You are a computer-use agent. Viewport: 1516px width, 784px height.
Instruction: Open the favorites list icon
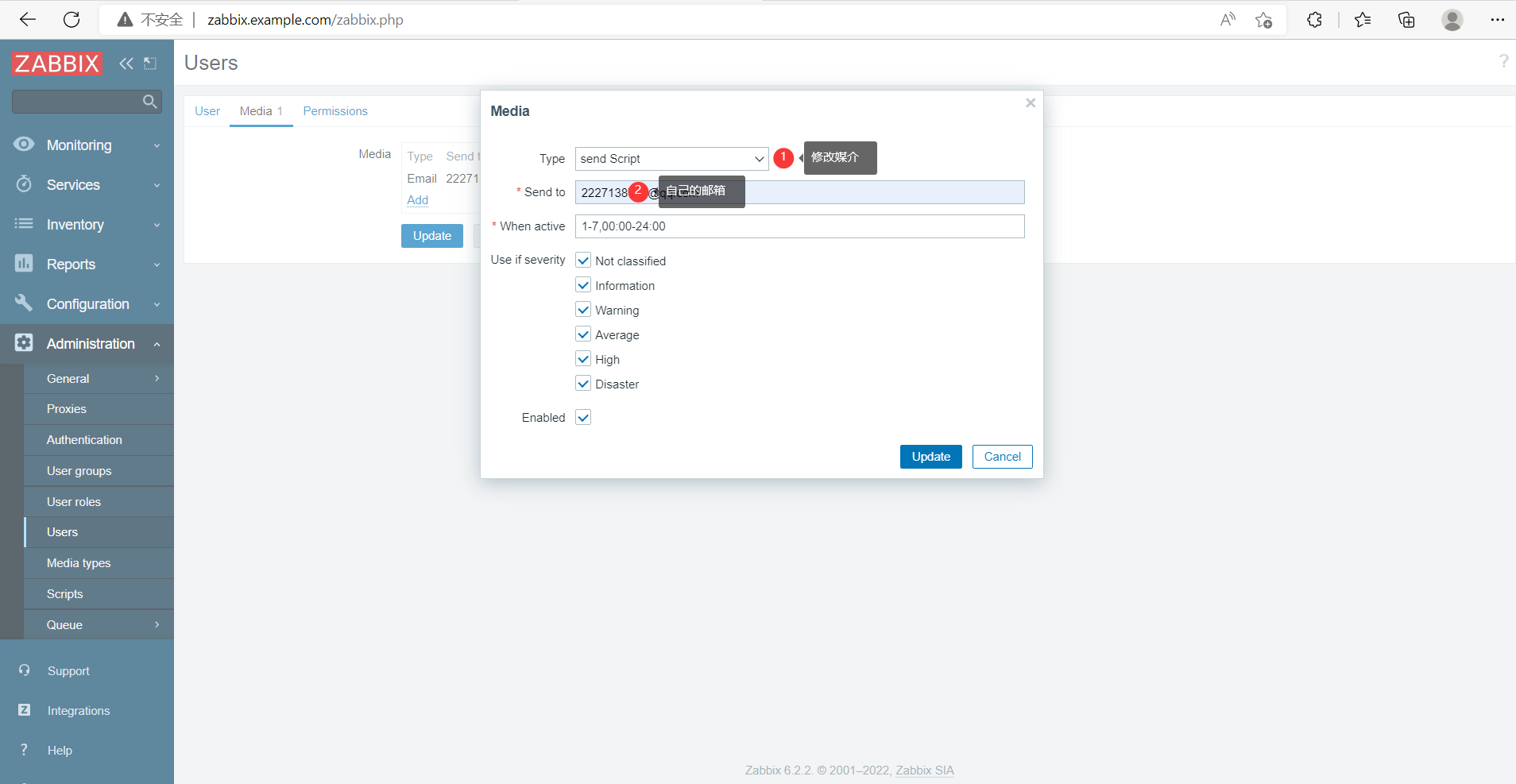click(1363, 20)
